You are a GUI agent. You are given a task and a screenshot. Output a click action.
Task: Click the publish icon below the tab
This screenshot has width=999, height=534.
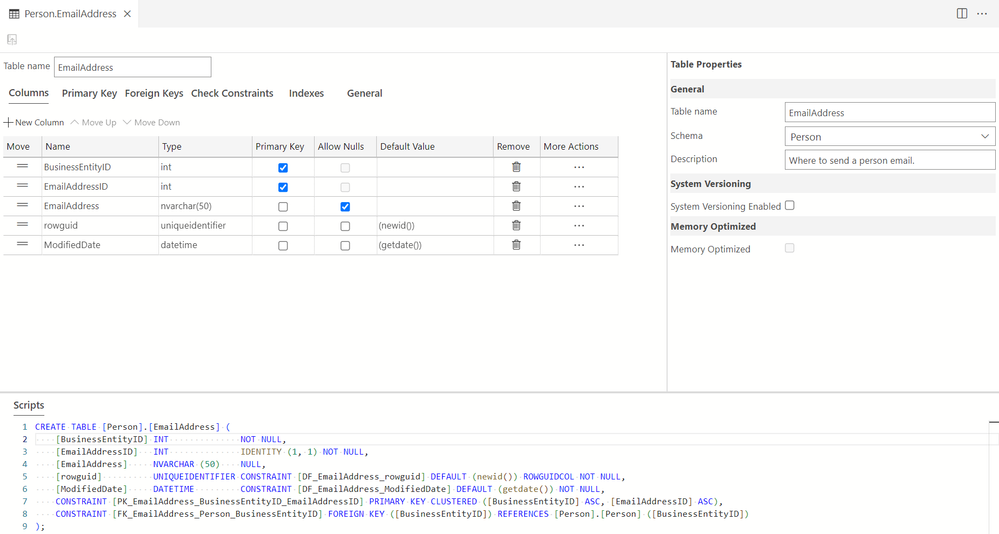tap(12, 40)
